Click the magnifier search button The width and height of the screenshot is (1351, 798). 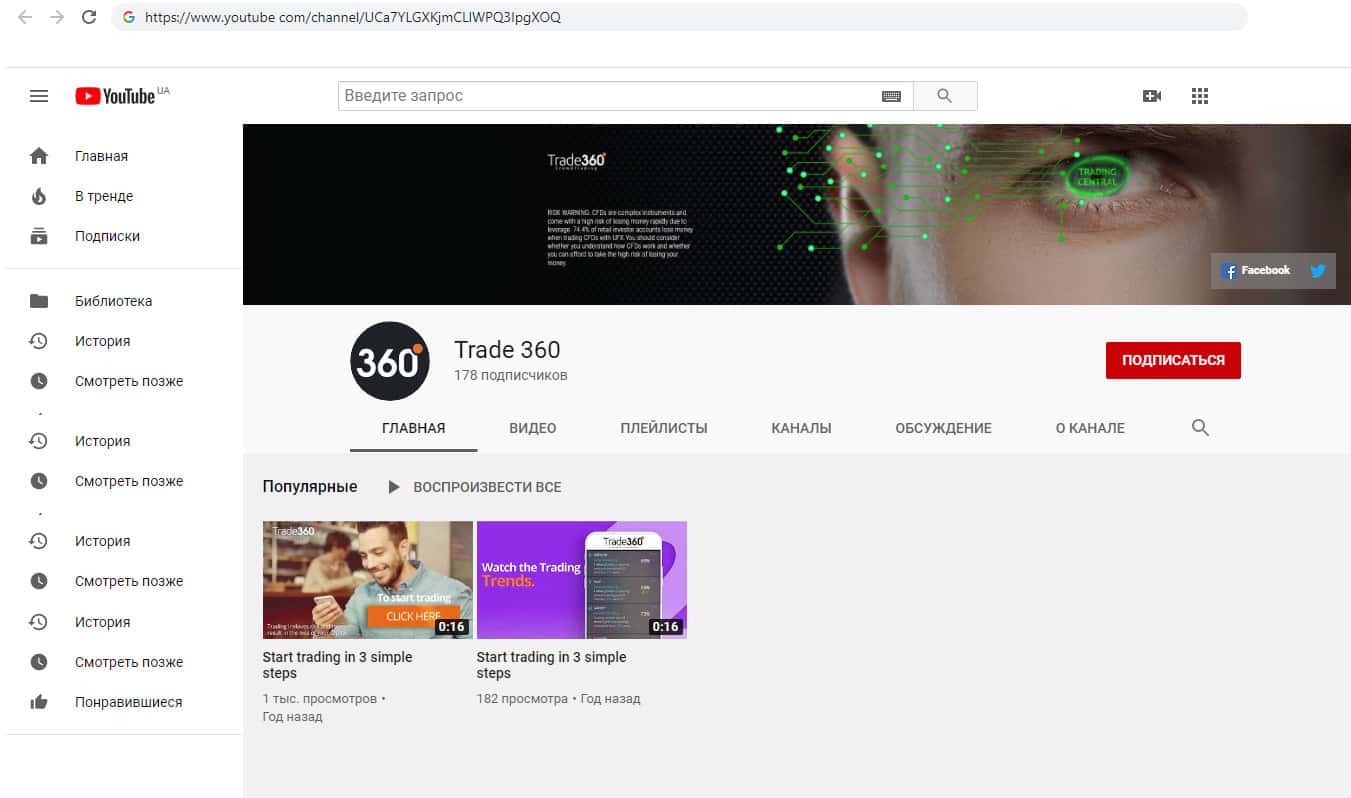(x=945, y=96)
